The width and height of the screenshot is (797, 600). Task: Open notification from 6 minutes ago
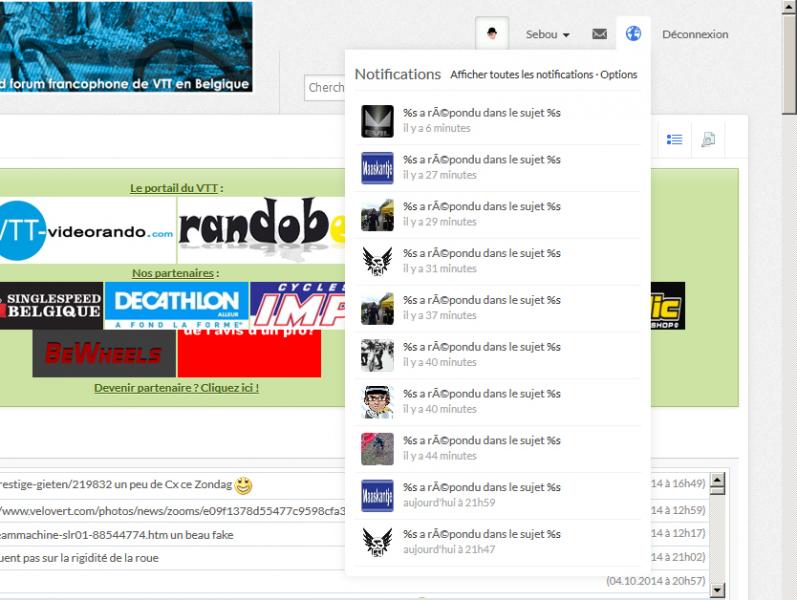pos(497,121)
